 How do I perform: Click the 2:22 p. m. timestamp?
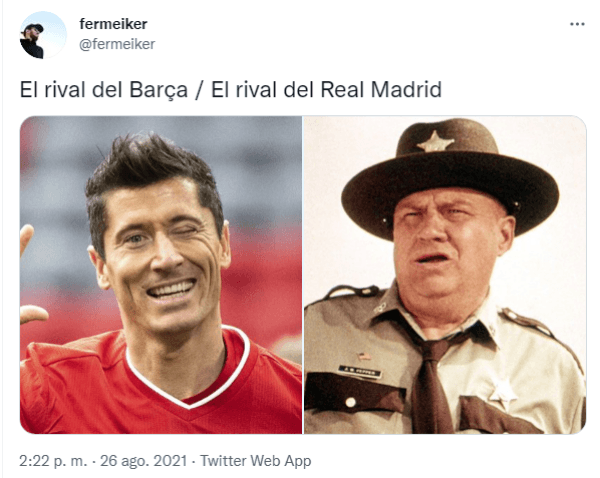click(54, 460)
